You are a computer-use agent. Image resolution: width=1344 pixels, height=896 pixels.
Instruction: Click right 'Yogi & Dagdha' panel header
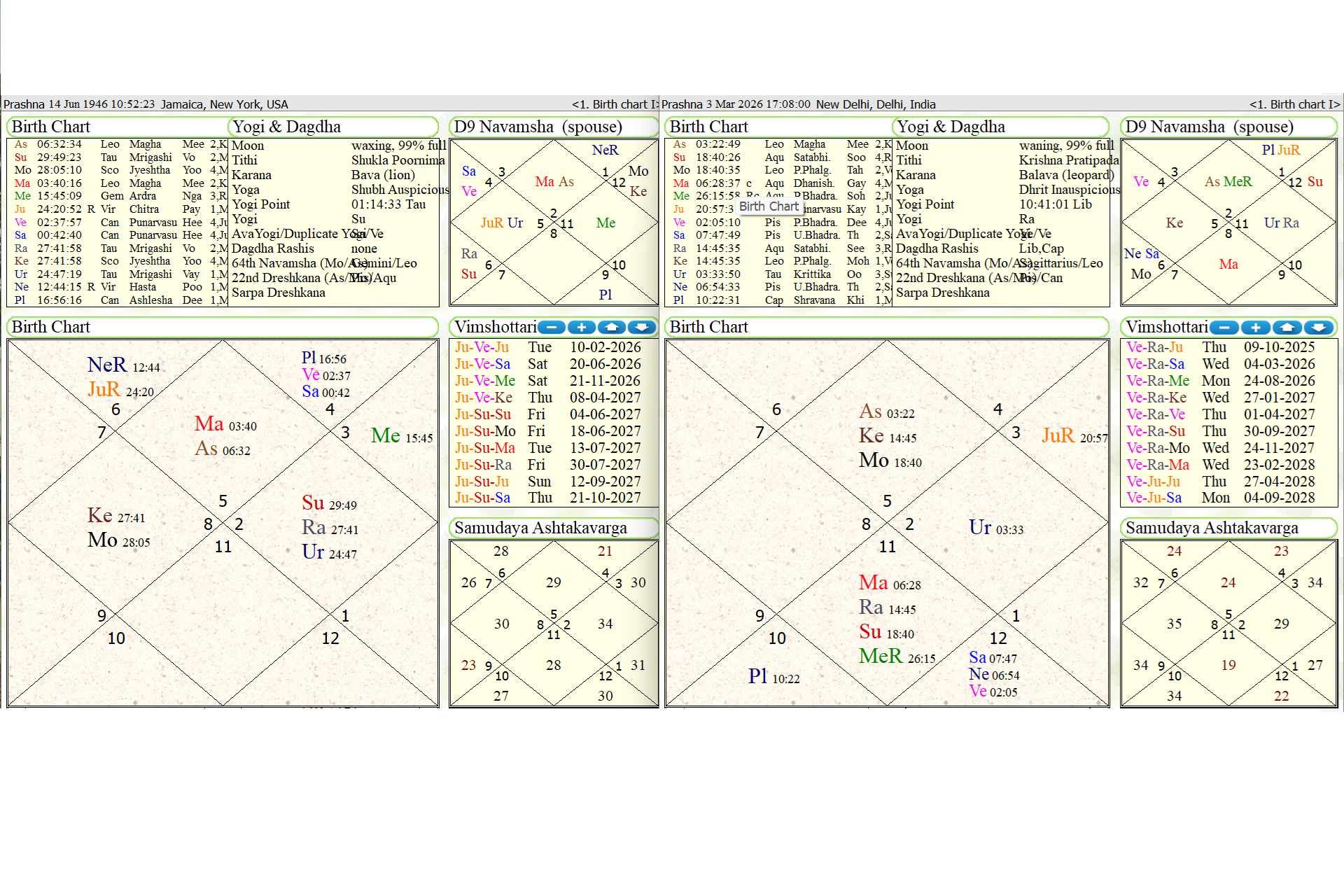951,127
